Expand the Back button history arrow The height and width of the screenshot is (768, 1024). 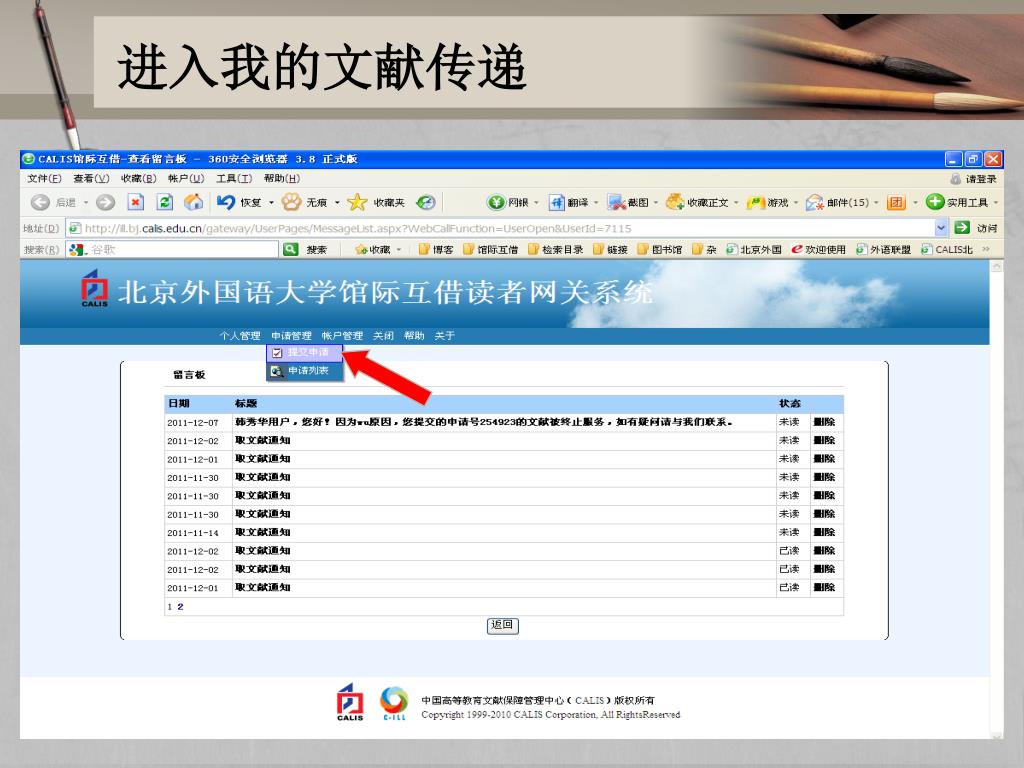pos(86,202)
